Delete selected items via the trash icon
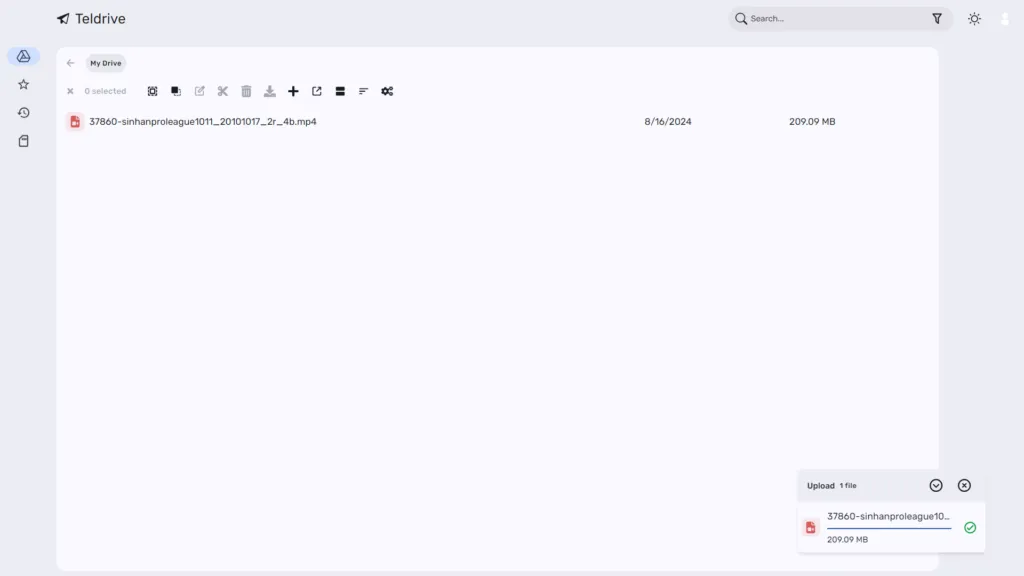 coord(246,91)
